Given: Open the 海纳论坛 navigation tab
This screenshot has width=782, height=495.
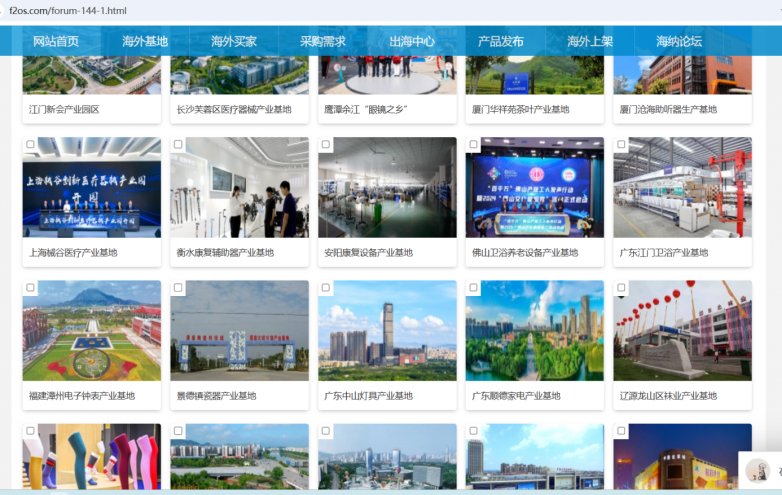Looking at the screenshot, I should click(x=679, y=41).
